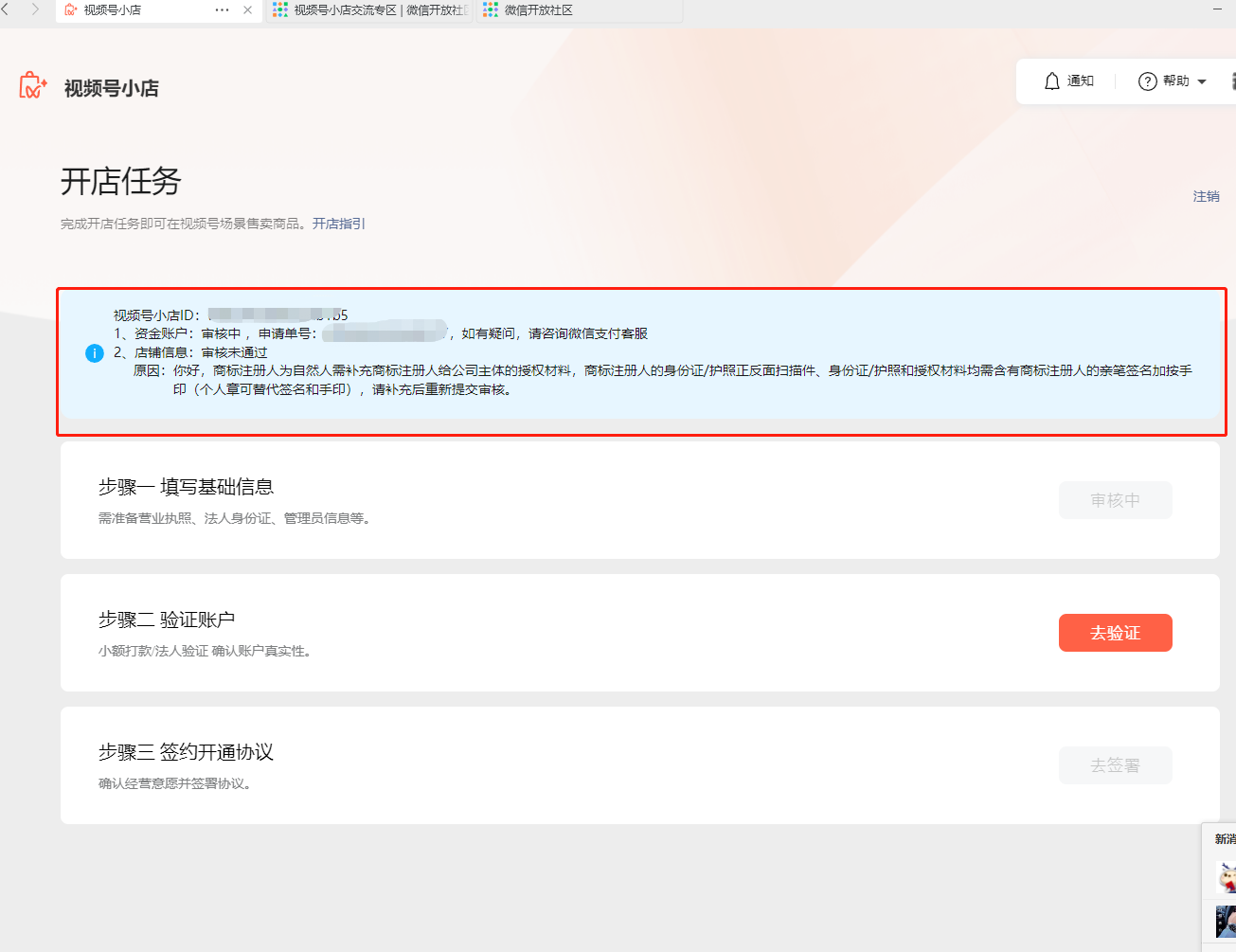Click the browser forward arrow
This screenshot has height=952, width=1236.
coord(35,9)
